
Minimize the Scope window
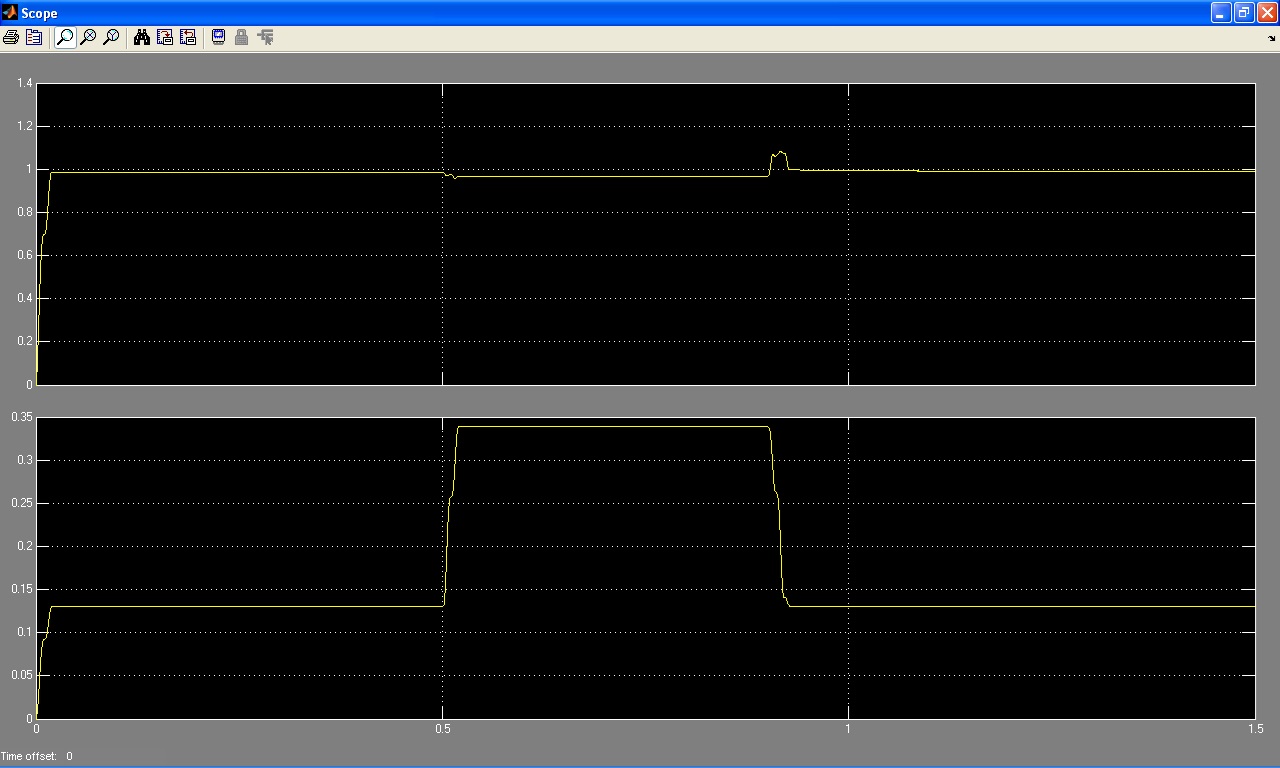pos(1221,13)
